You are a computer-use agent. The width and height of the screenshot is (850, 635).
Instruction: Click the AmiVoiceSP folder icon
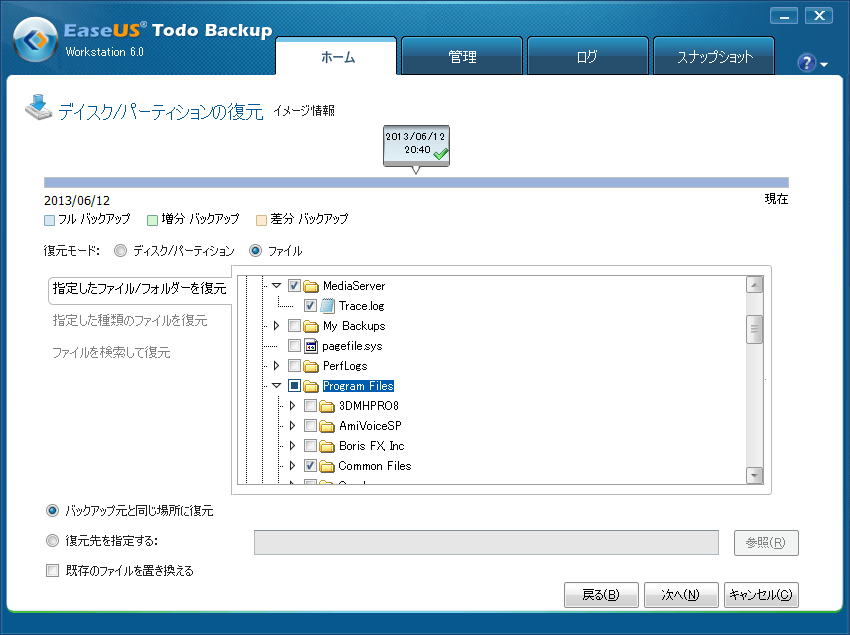click(327, 426)
